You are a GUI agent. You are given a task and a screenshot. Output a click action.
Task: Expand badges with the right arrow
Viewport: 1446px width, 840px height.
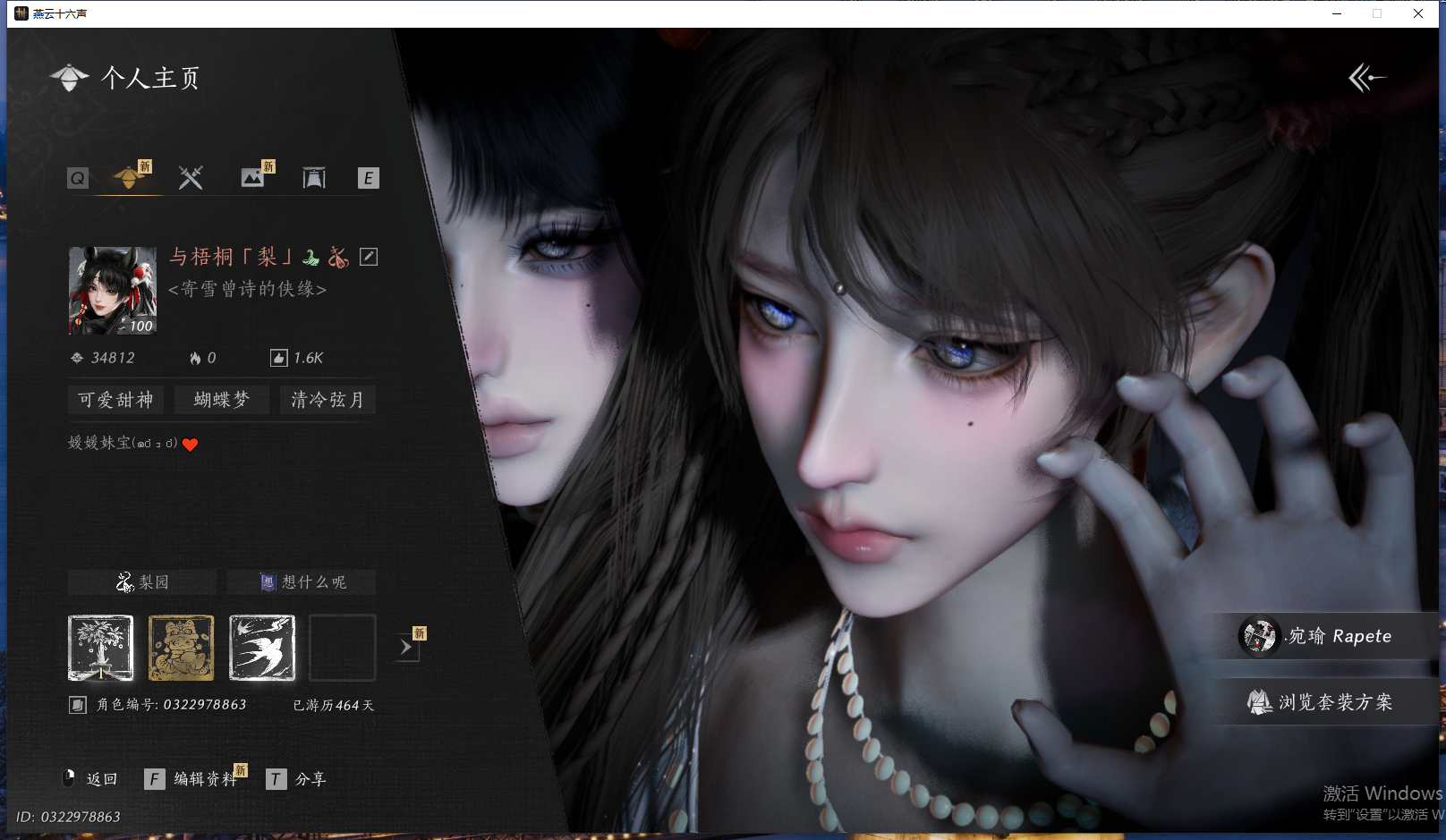(x=406, y=647)
